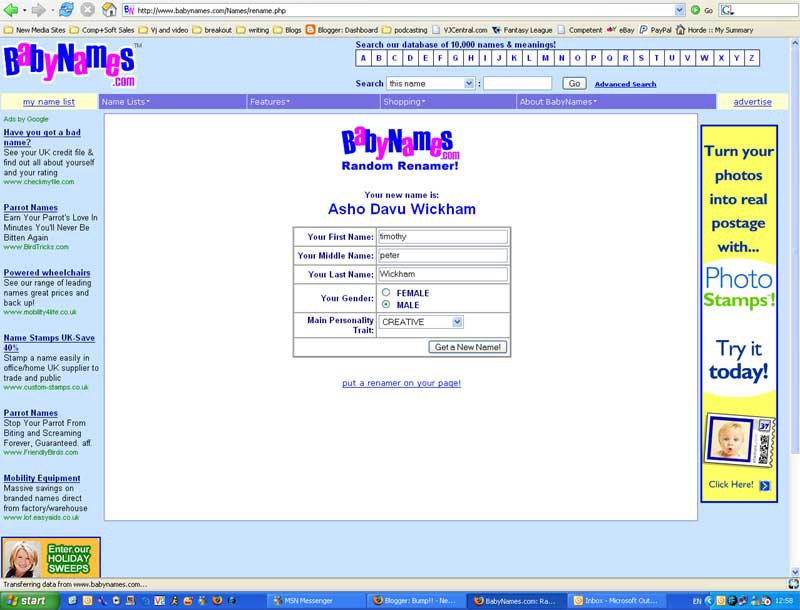Viewport: 800px width, 610px height.
Task: Click the Your Last Name input field
Action: tap(443, 274)
